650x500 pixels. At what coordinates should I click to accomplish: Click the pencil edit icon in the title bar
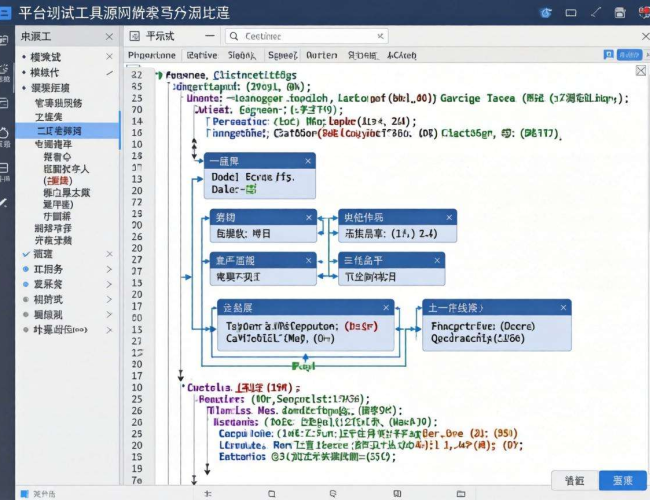pos(596,12)
